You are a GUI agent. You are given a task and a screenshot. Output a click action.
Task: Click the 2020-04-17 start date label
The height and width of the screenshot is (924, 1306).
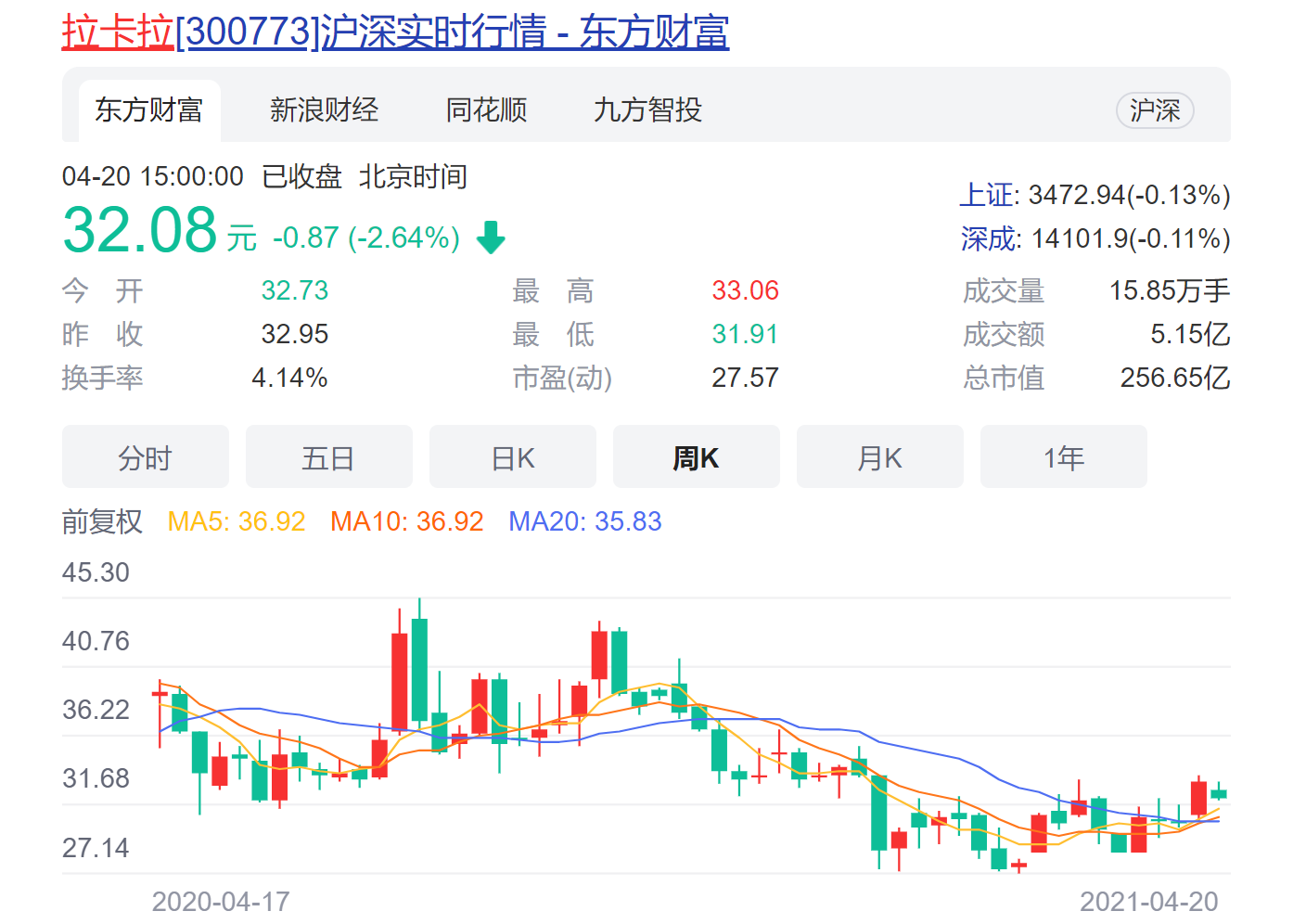[x=221, y=902]
